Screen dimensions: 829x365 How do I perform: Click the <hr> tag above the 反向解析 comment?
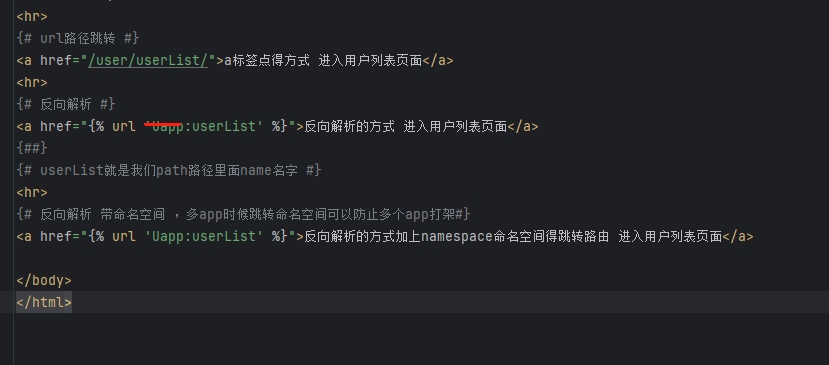pos(32,83)
